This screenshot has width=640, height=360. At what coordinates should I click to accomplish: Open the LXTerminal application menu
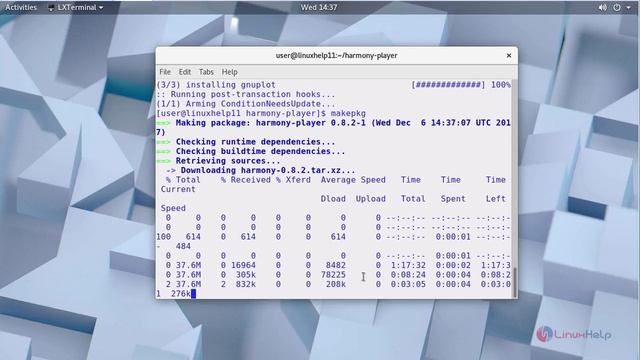(x=76, y=7)
